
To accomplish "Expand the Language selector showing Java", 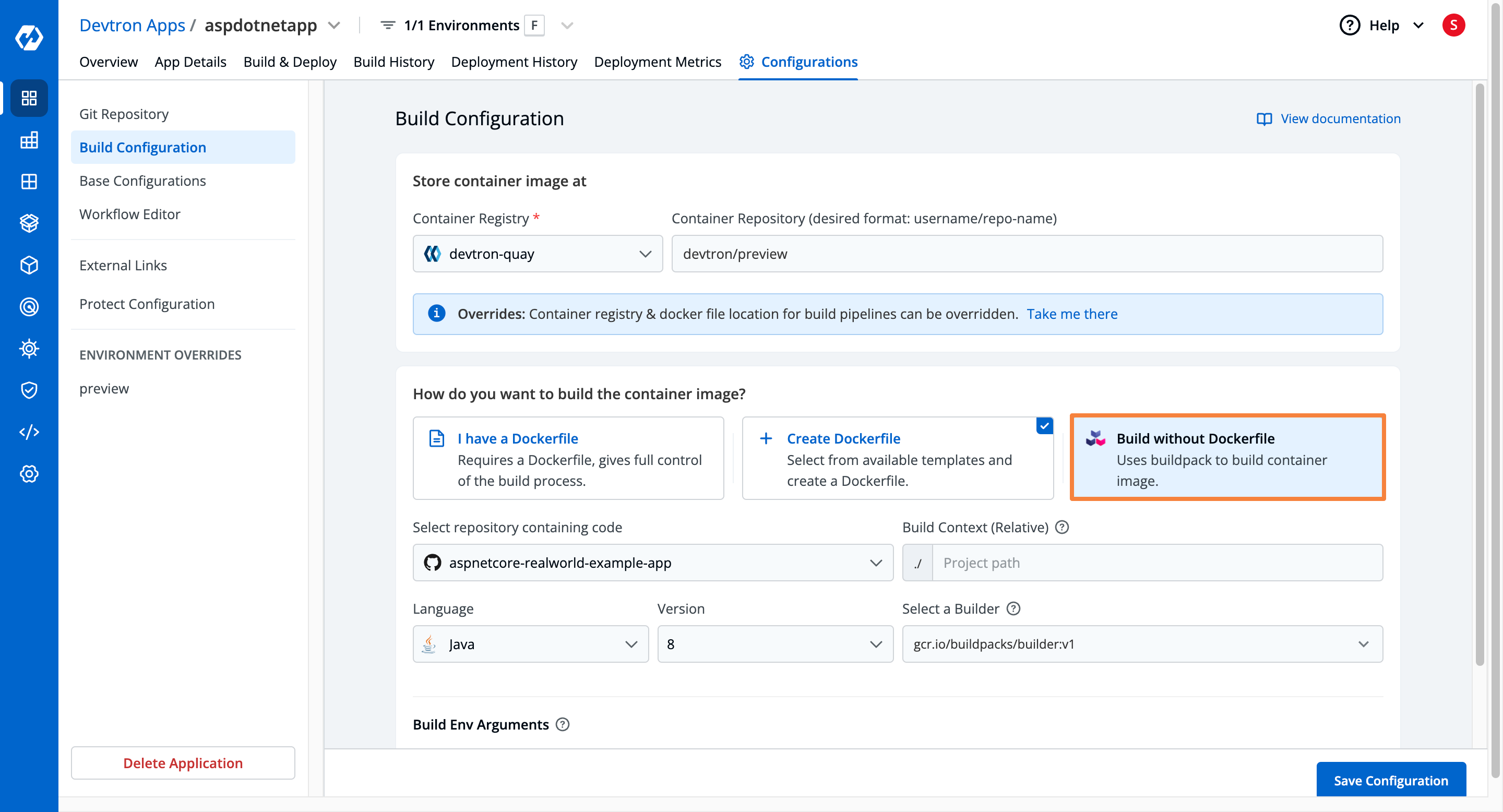I will [530, 643].
